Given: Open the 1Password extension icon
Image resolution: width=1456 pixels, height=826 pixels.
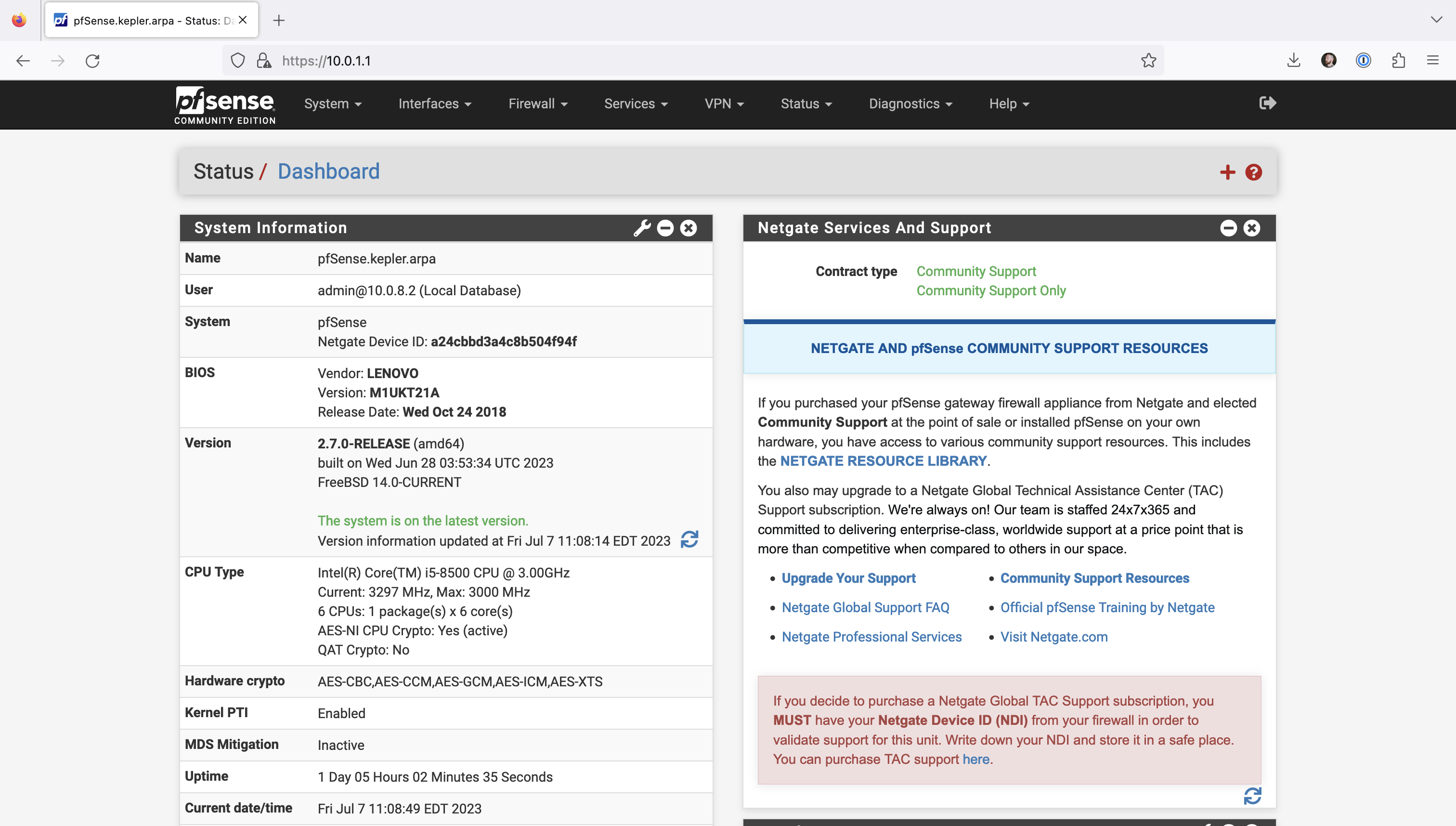Looking at the screenshot, I should coord(1363,60).
